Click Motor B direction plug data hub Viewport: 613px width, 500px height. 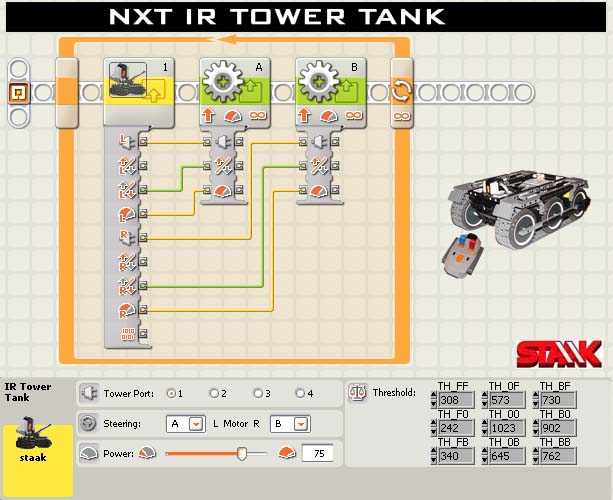319,166
